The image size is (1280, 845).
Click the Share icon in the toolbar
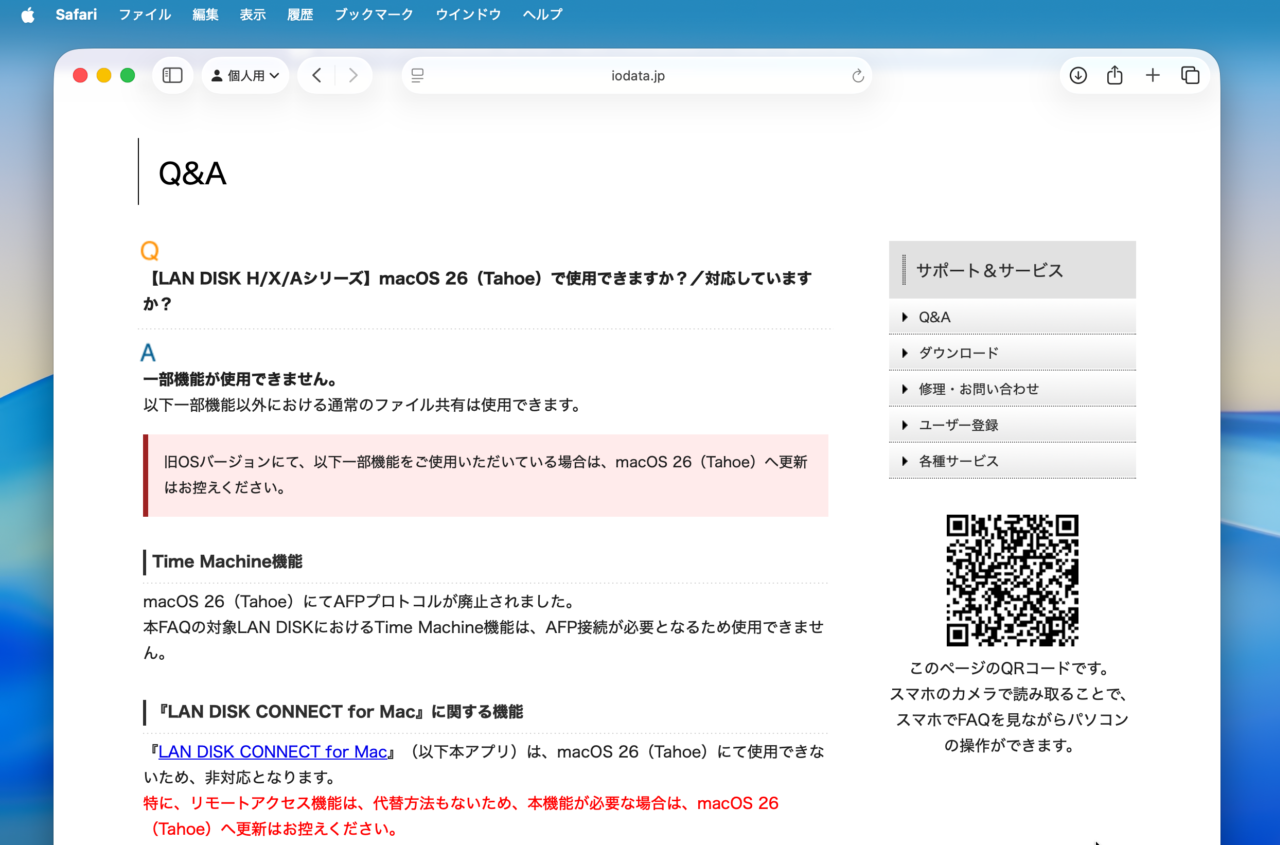(1115, 75)
